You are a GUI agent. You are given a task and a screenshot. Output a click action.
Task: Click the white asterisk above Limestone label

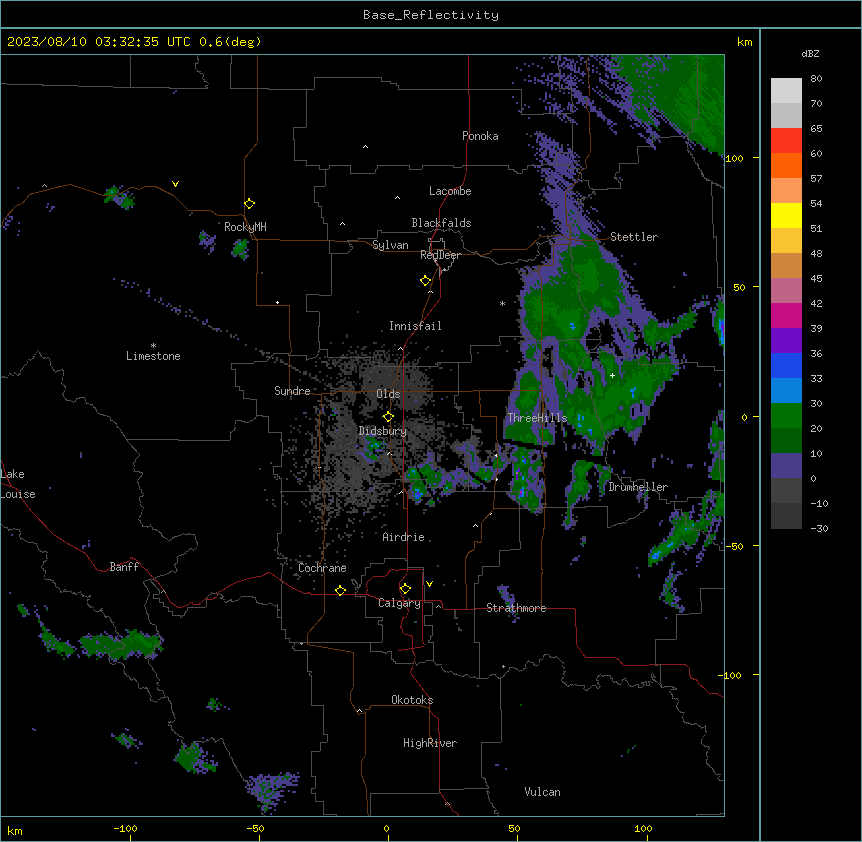(x=153, y=346)
